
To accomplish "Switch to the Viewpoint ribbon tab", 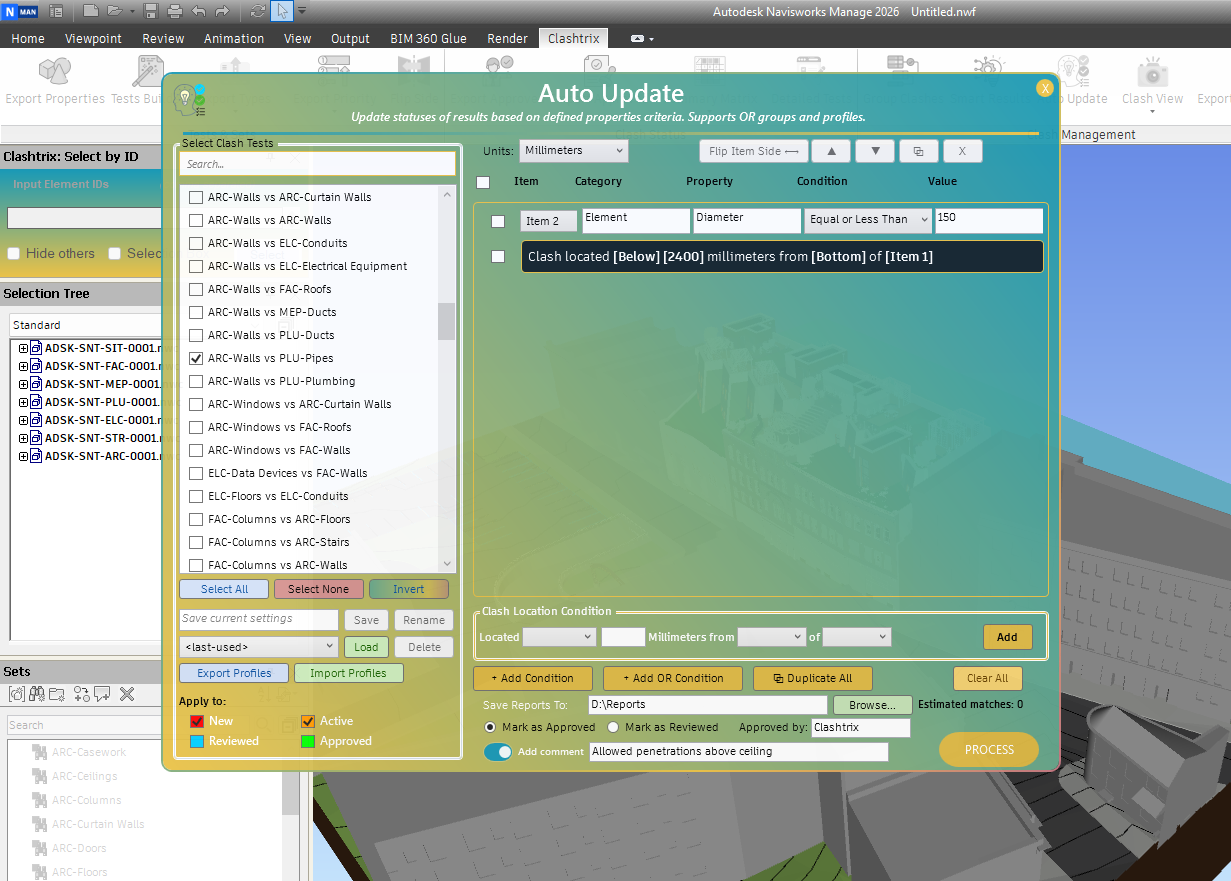I will 93,38.
